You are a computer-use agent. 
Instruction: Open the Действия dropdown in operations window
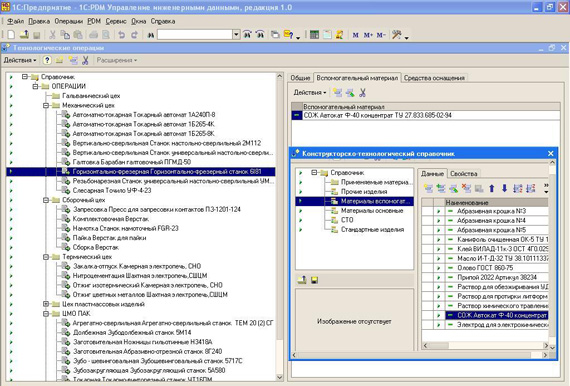[x=20, y=60]
